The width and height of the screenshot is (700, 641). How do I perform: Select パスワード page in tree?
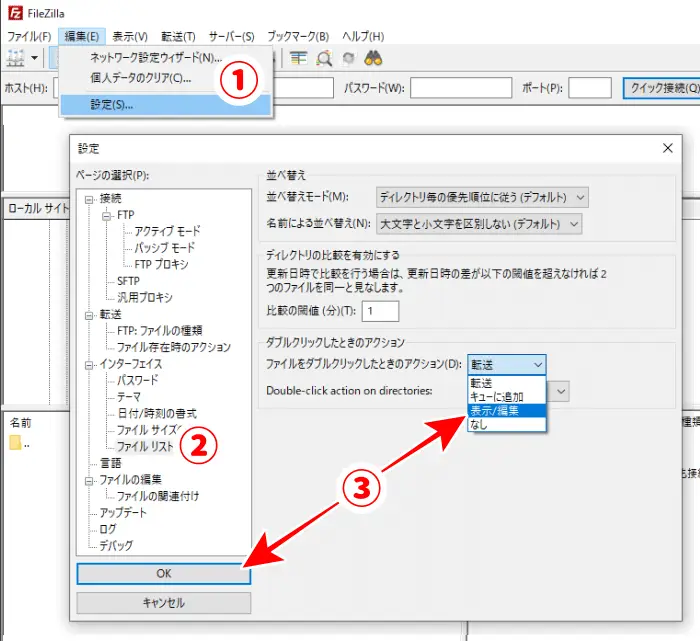(x=138, y=380)
